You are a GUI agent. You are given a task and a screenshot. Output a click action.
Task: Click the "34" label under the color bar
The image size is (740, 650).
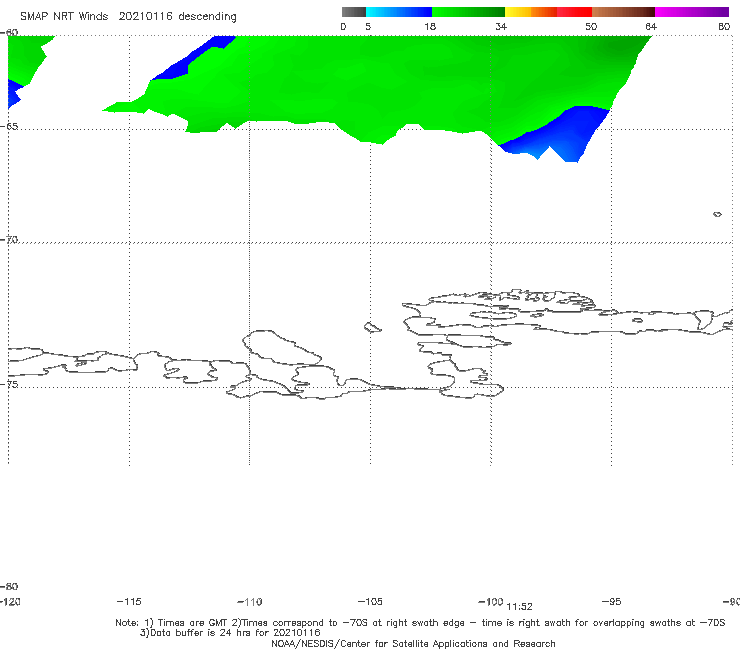pyautogui.click(x=501, y=27)
